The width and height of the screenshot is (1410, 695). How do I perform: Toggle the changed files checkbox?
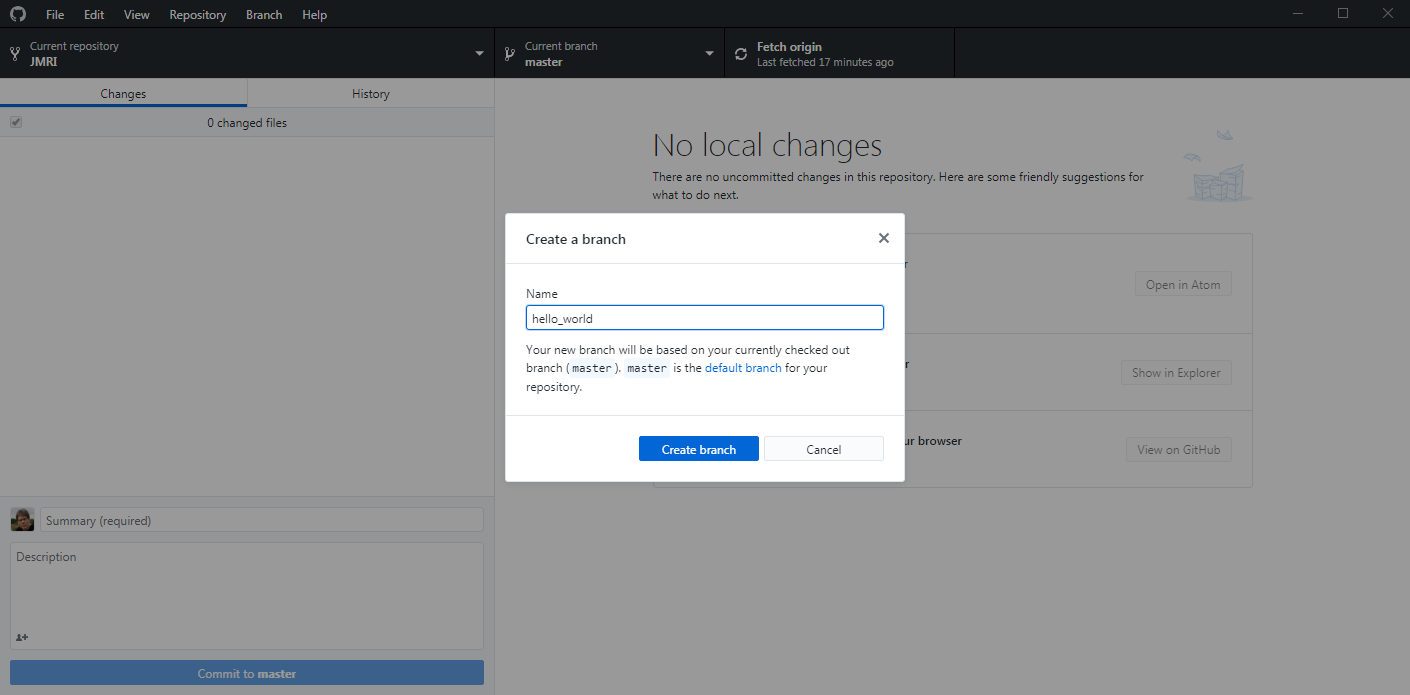tap(16, 122)
